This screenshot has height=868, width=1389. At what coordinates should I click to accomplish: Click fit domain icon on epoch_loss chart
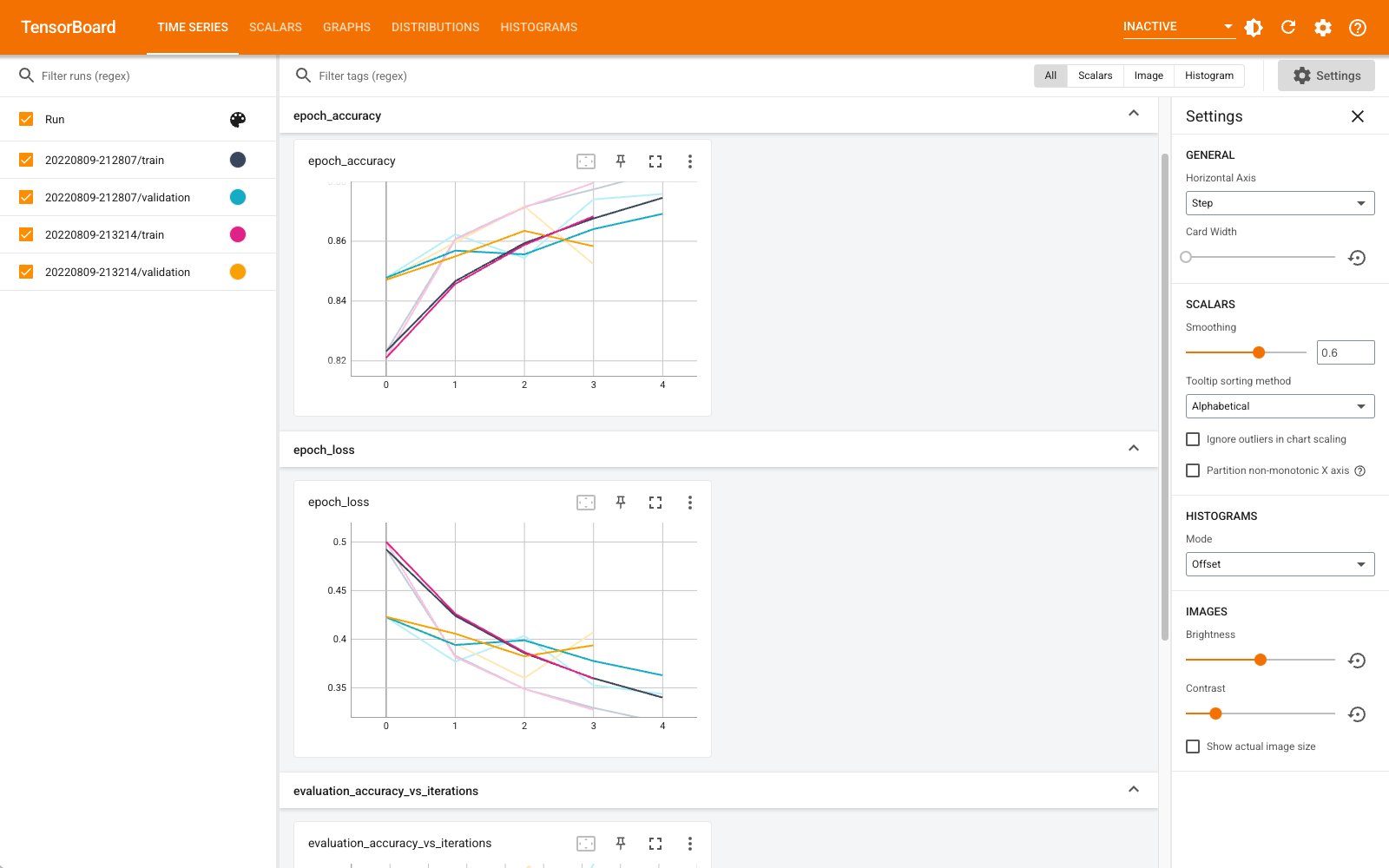(x=586, y=503)
